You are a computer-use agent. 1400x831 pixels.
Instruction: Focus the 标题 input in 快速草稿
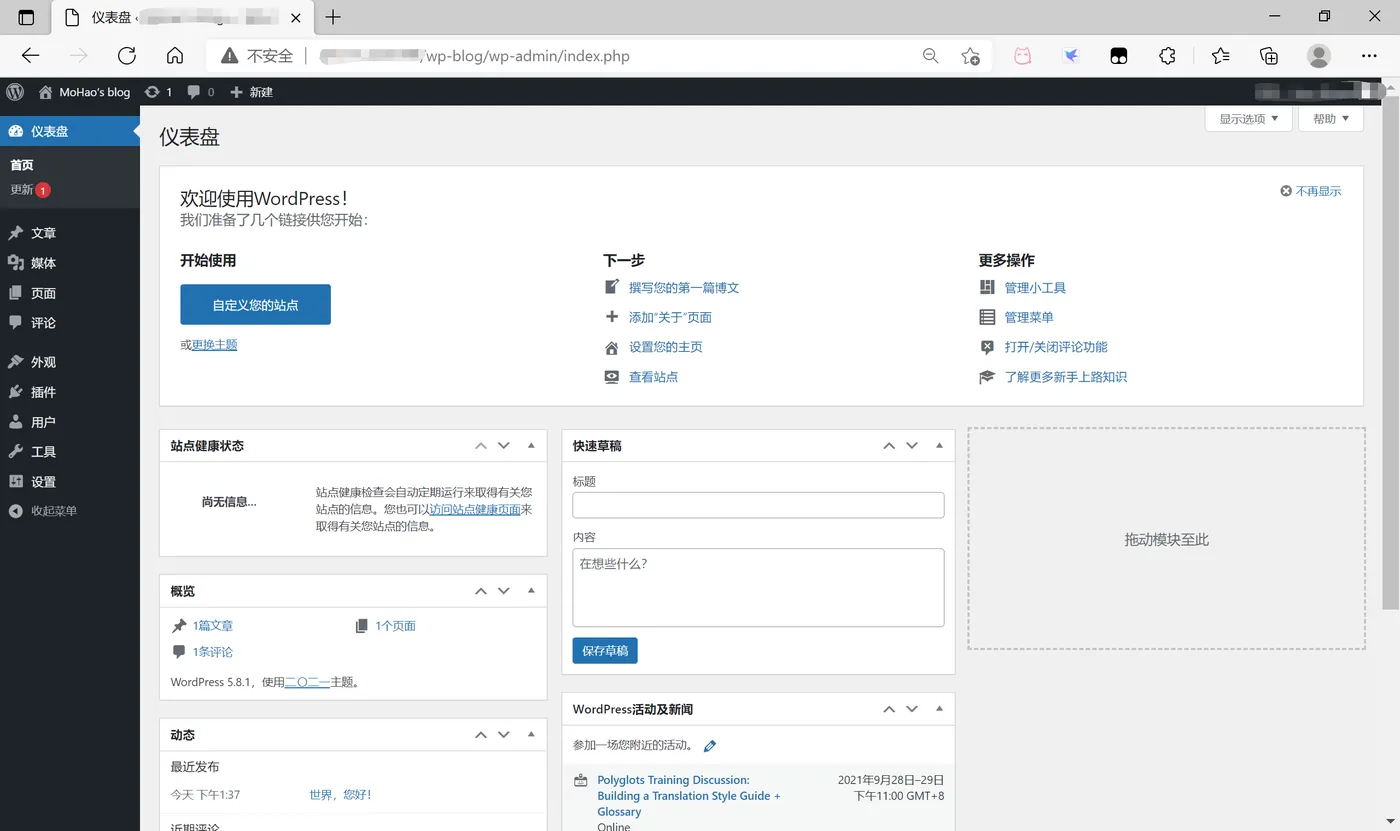758,505
